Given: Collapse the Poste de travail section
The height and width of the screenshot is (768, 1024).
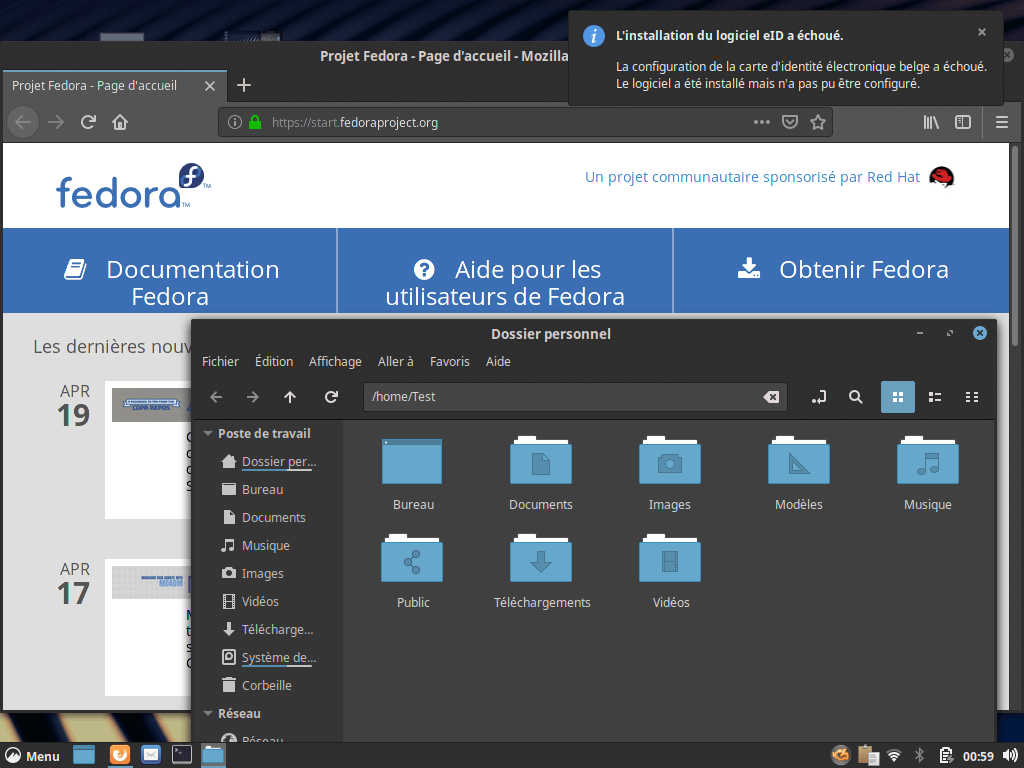Looking at the screenshot, I should (208, 434).
